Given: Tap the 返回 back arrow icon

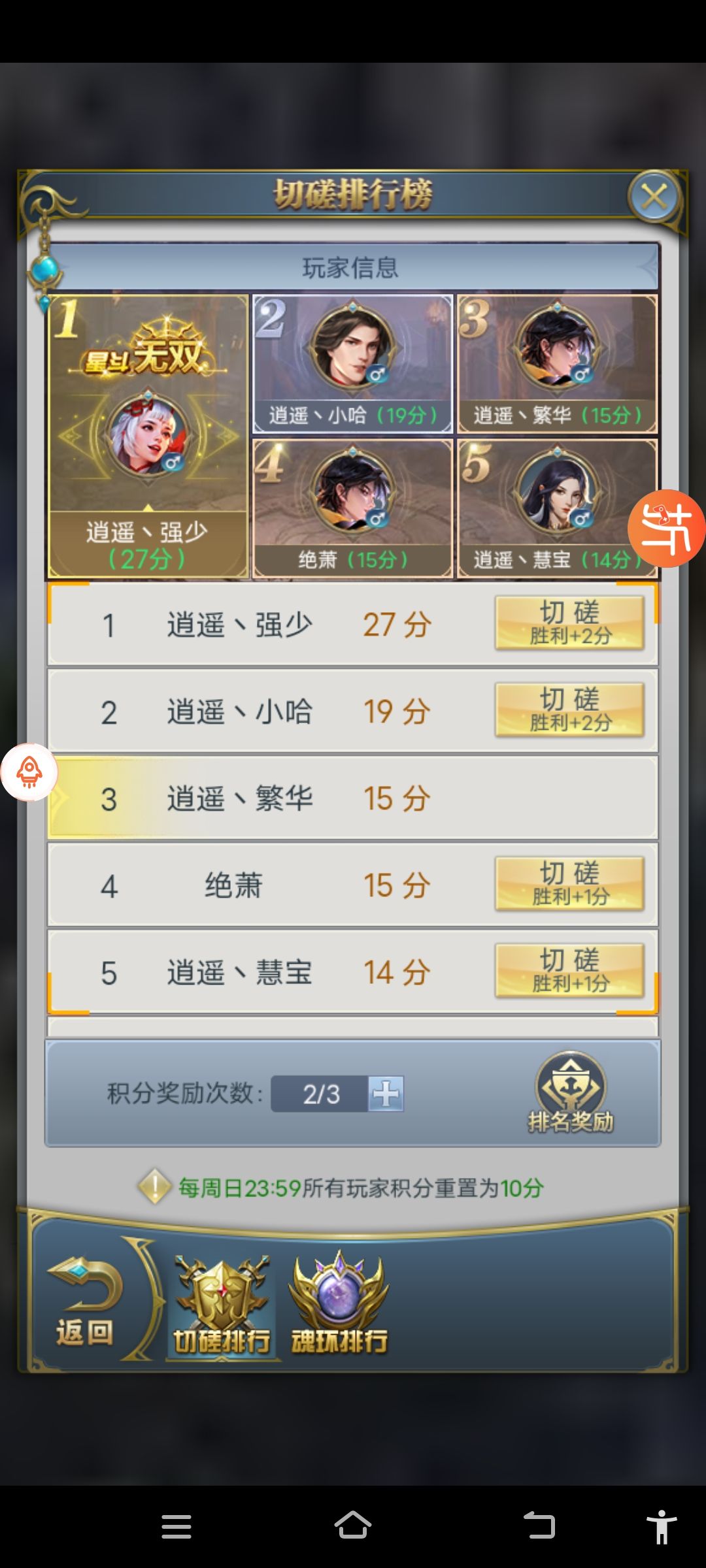Looking at the screenshot, I should (84, 1303).
